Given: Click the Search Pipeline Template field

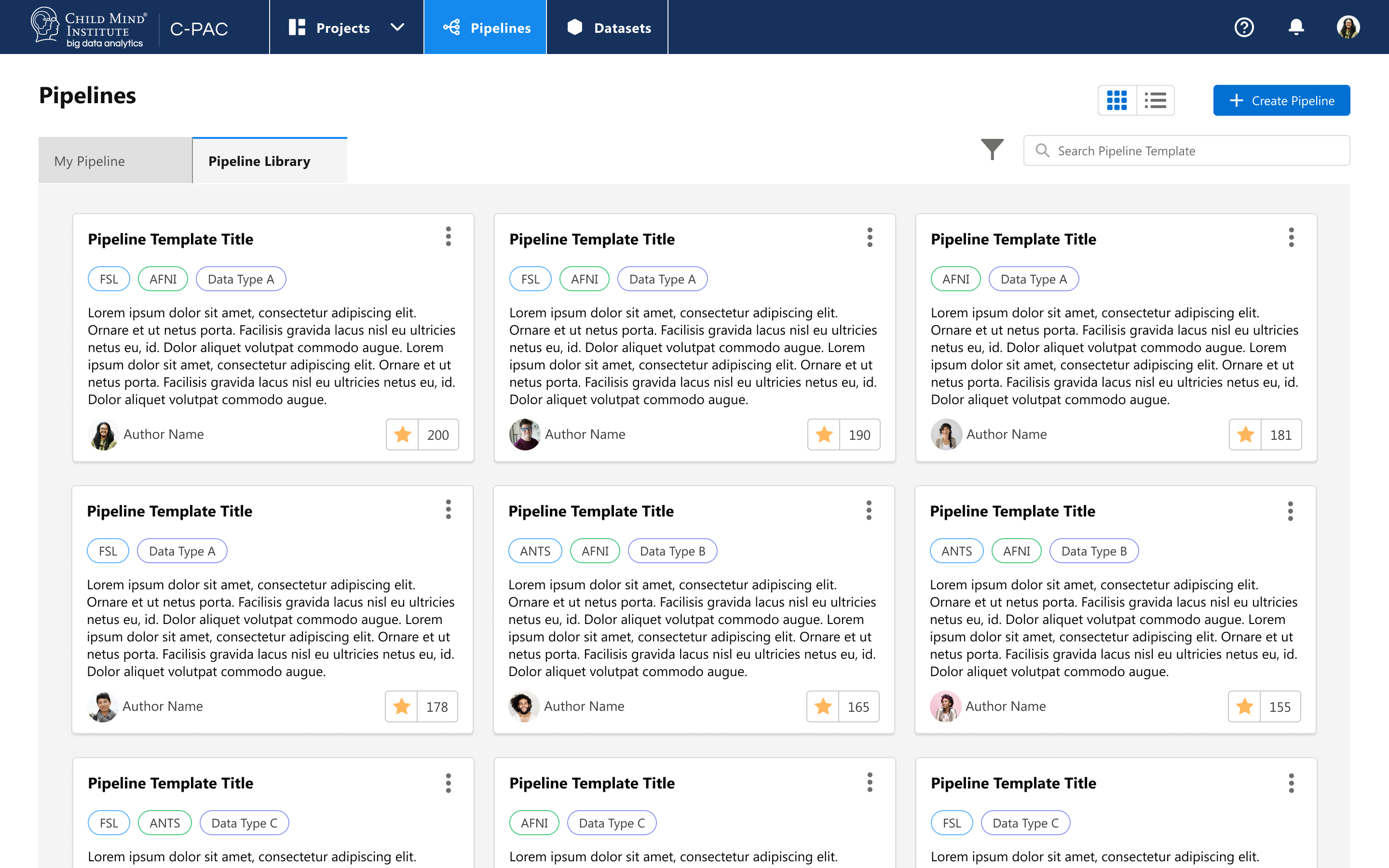Looking at the screenshot, I should 1187,151.
